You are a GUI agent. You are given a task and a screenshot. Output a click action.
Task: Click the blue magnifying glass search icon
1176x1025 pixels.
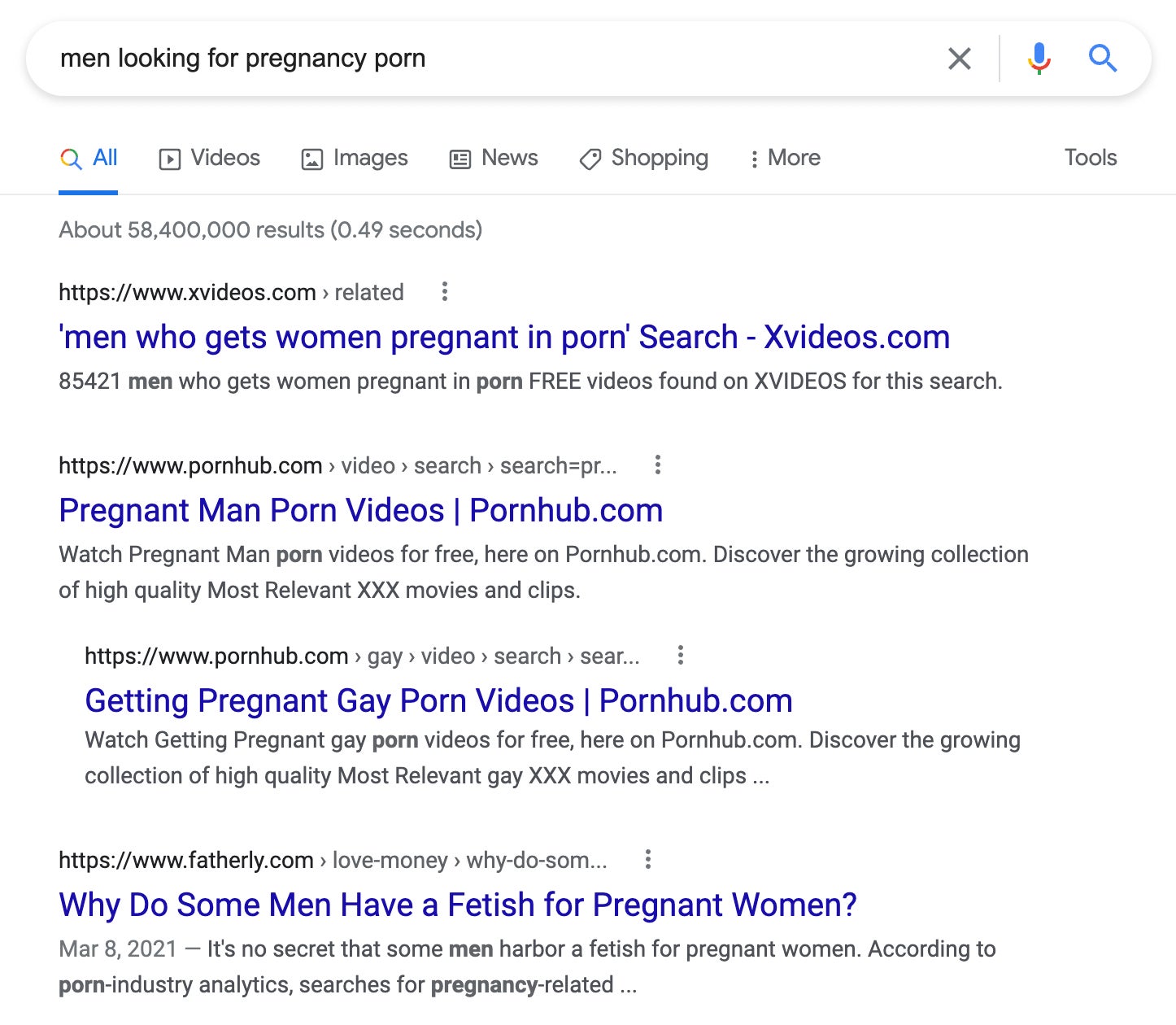pos(1102,59)
